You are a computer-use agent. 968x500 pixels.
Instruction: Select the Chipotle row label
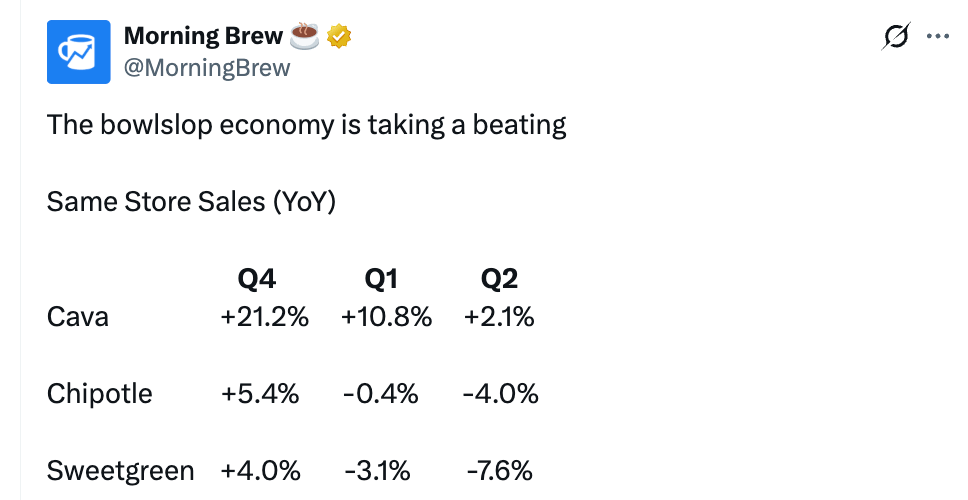[99, 394]
